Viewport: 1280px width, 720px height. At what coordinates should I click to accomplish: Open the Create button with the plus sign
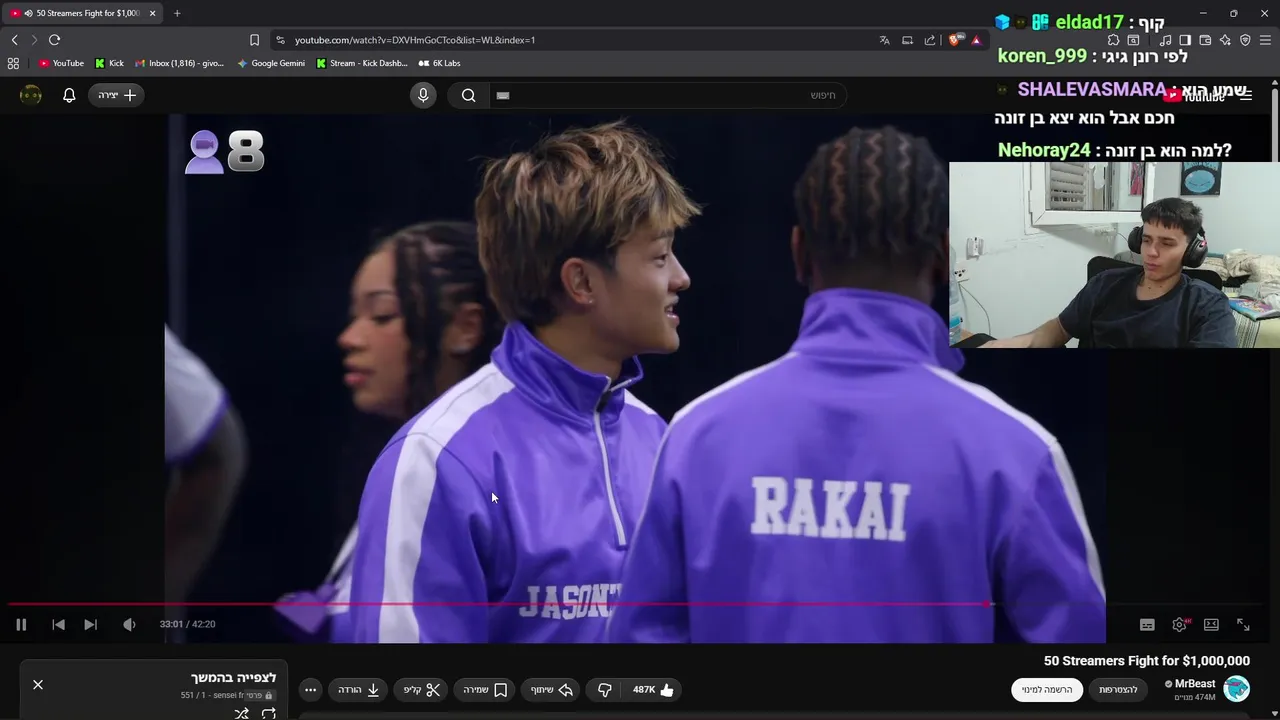point(117,95)
